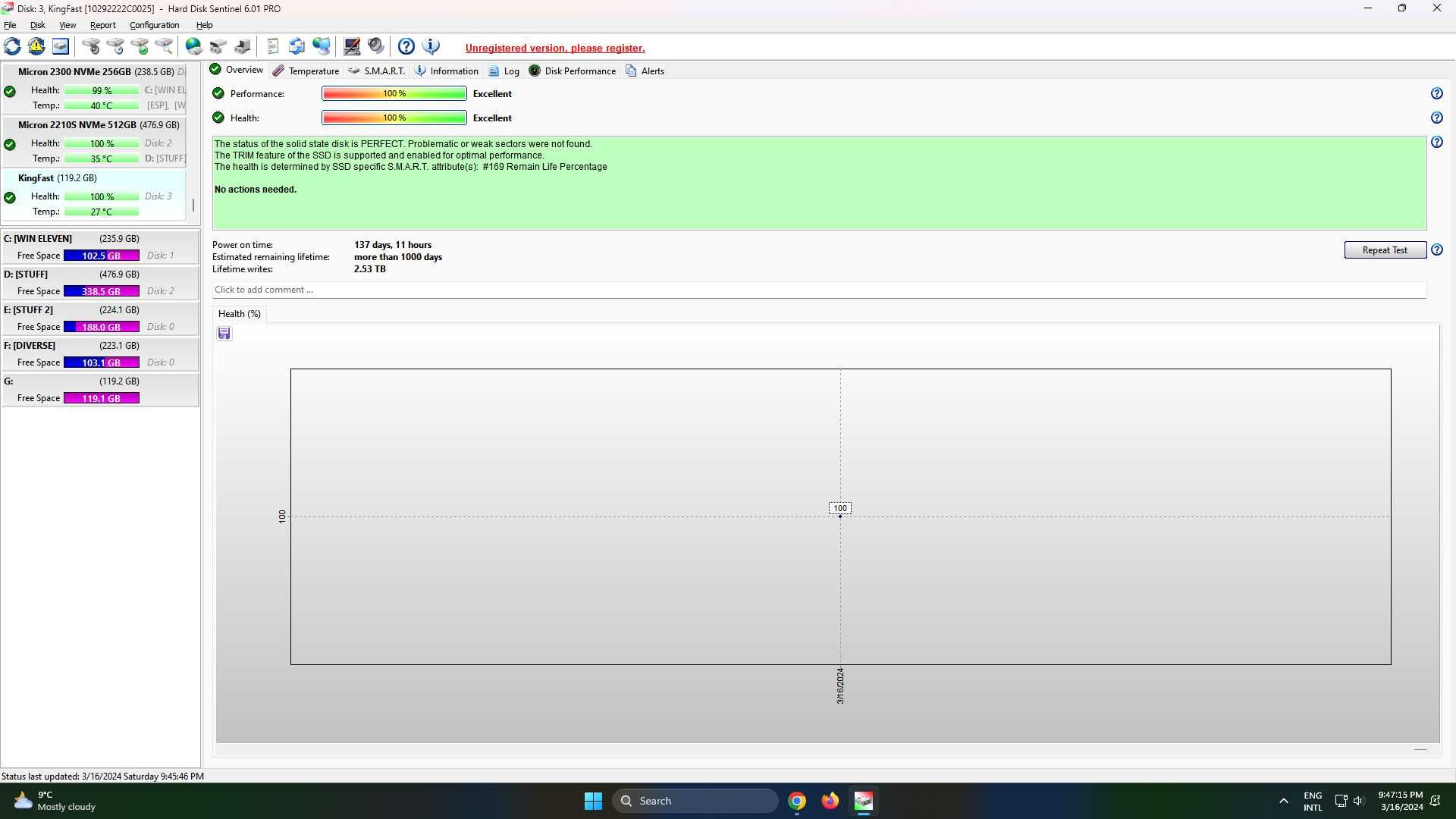
Task: Select the Health (%) graph tab
Action: [x=240, y=314]
